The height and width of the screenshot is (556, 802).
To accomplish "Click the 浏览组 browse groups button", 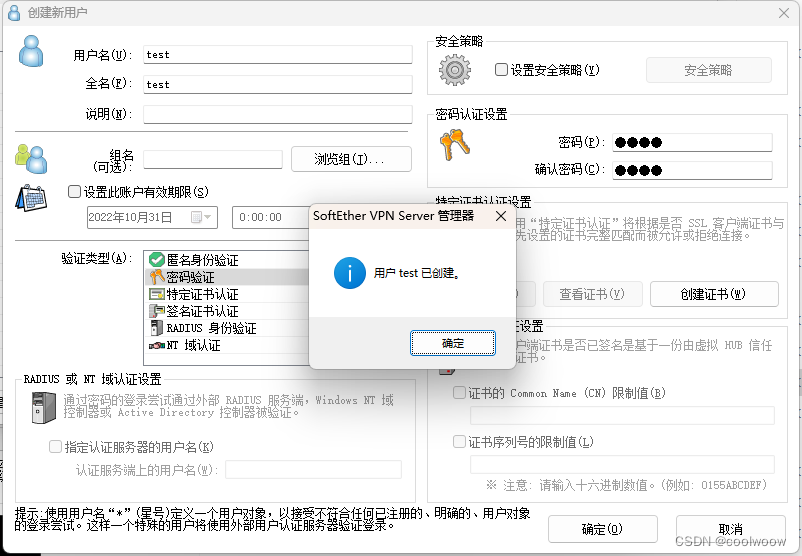I will pos(351,159).
